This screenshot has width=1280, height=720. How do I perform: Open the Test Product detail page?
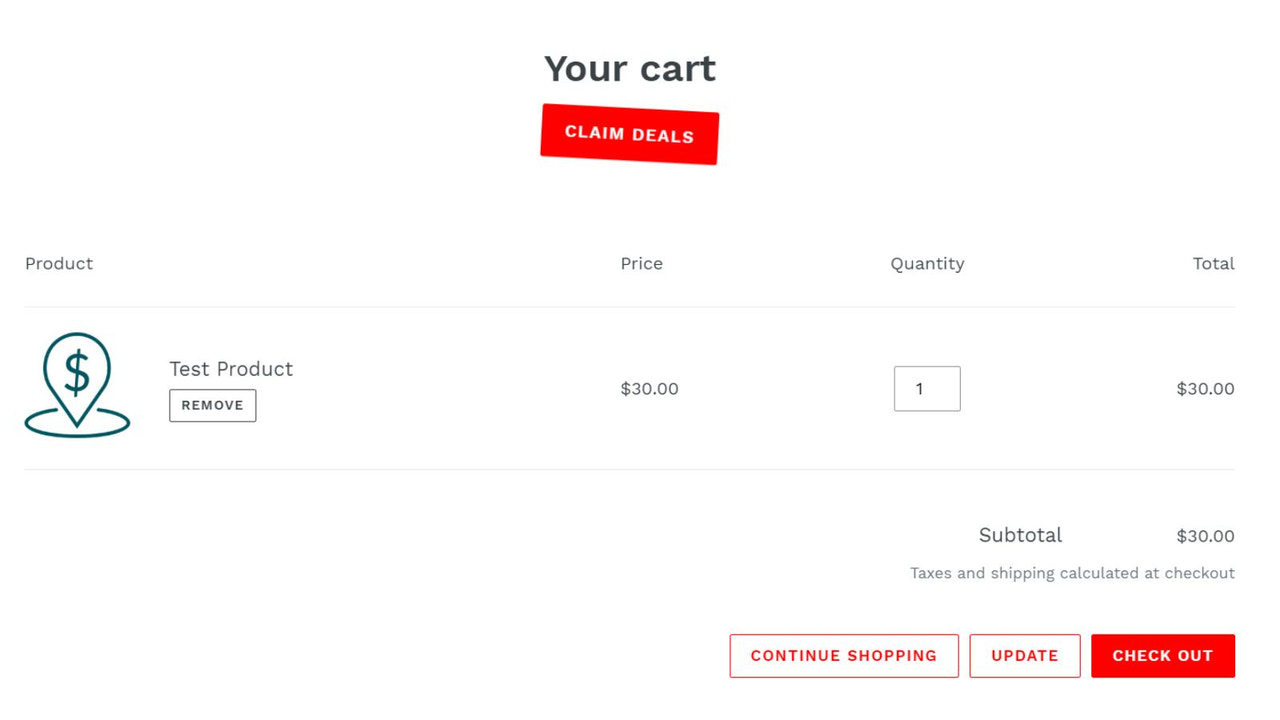click(x=231, y=369)
